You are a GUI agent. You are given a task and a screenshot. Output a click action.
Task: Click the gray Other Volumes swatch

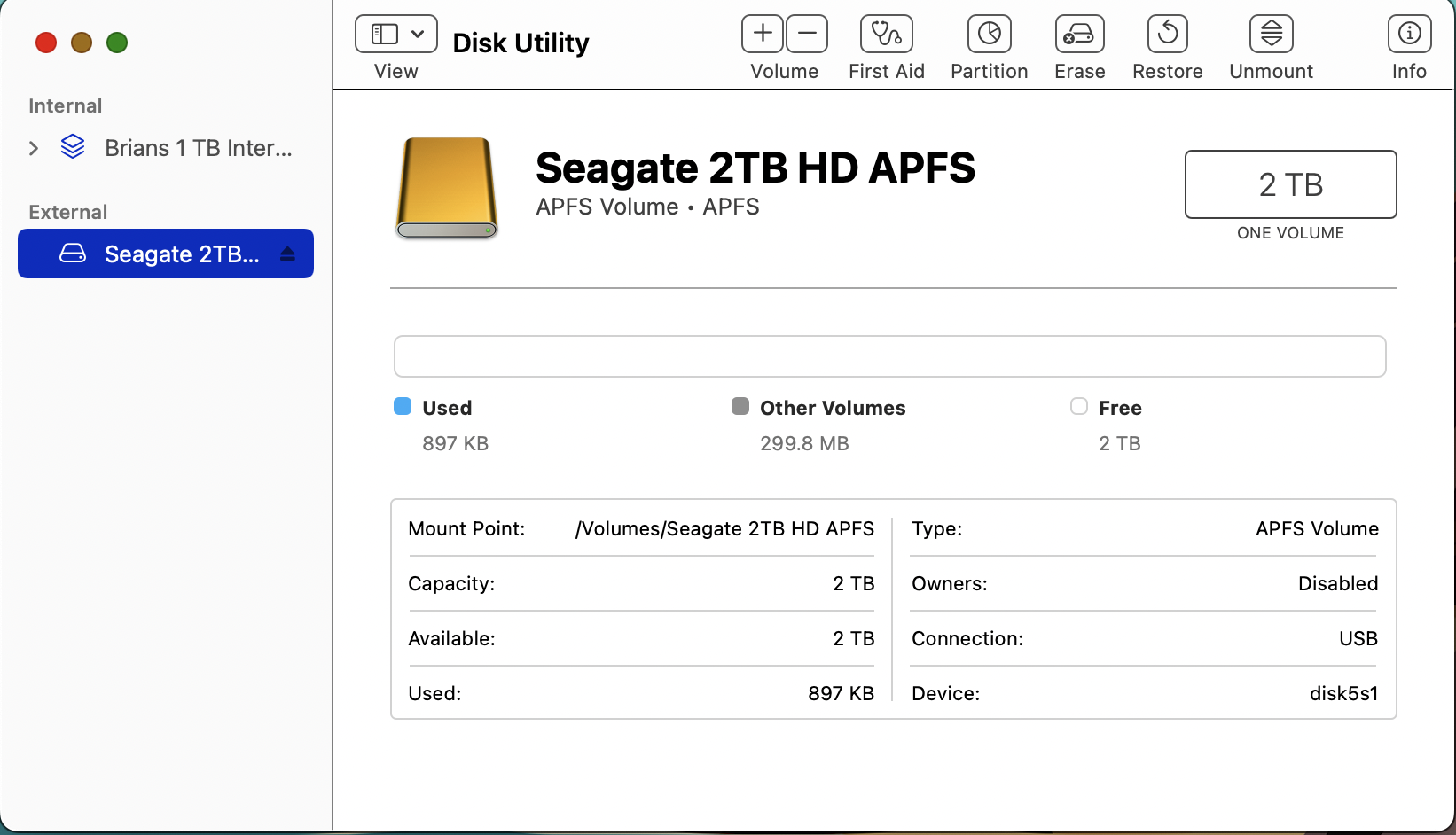point(740,406)
